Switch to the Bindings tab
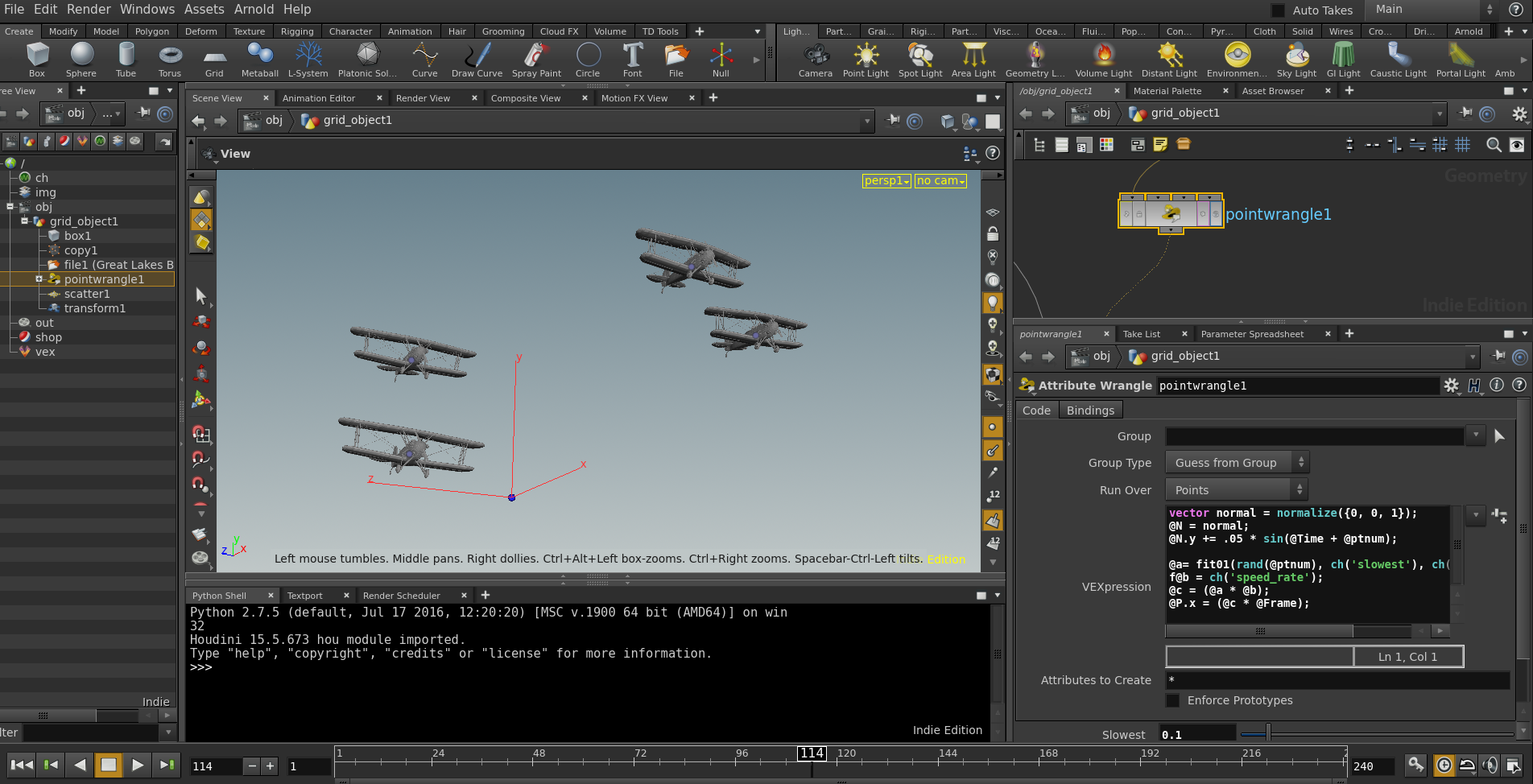Viewport: 1533px width, 784px height. point(1090,411)
